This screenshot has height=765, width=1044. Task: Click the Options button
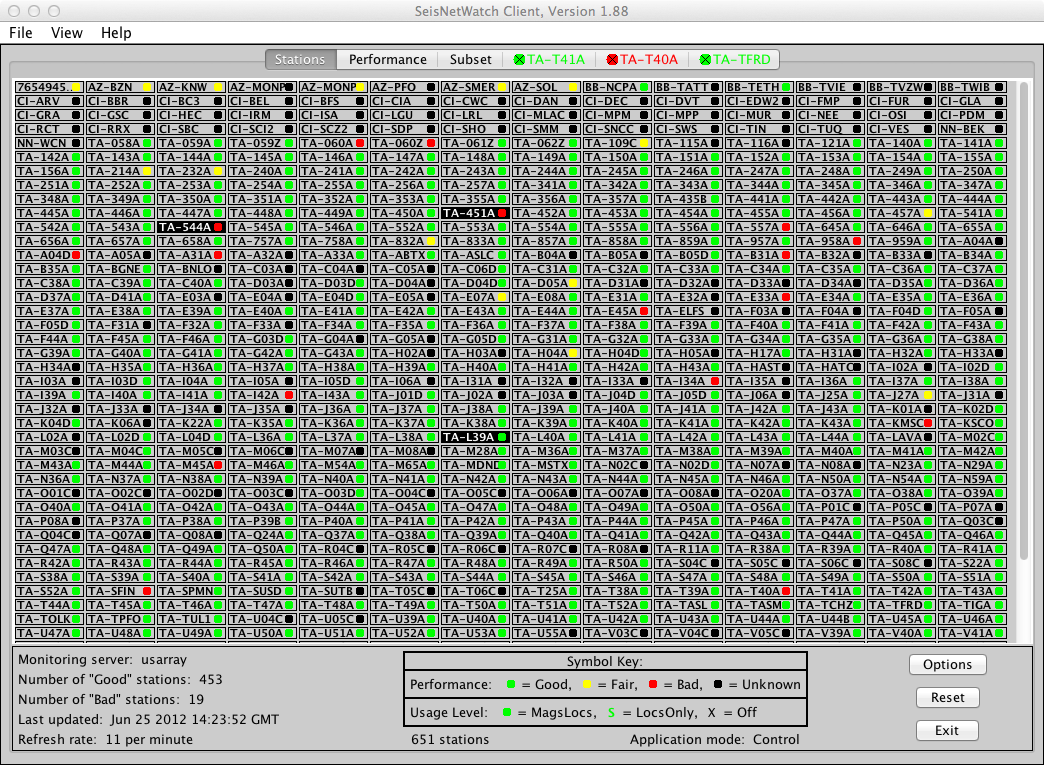(x=947, y=665)
